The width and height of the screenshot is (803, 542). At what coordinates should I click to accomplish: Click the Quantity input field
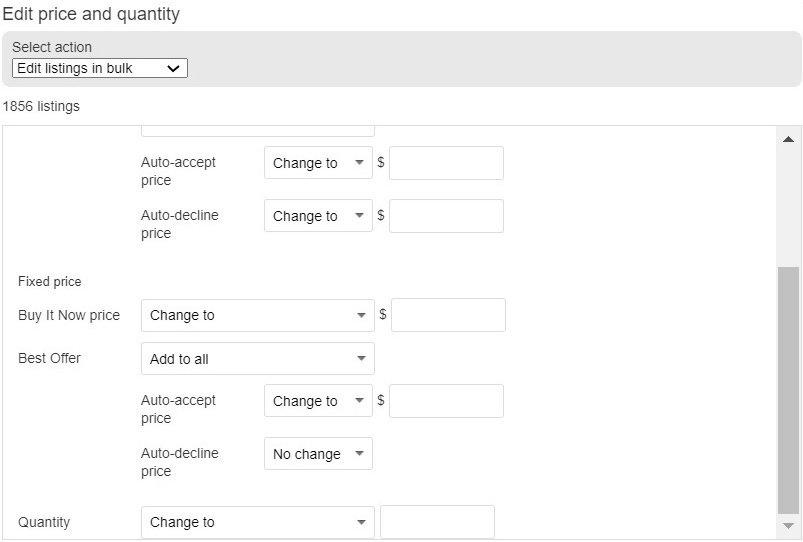[x=437, y=522]
